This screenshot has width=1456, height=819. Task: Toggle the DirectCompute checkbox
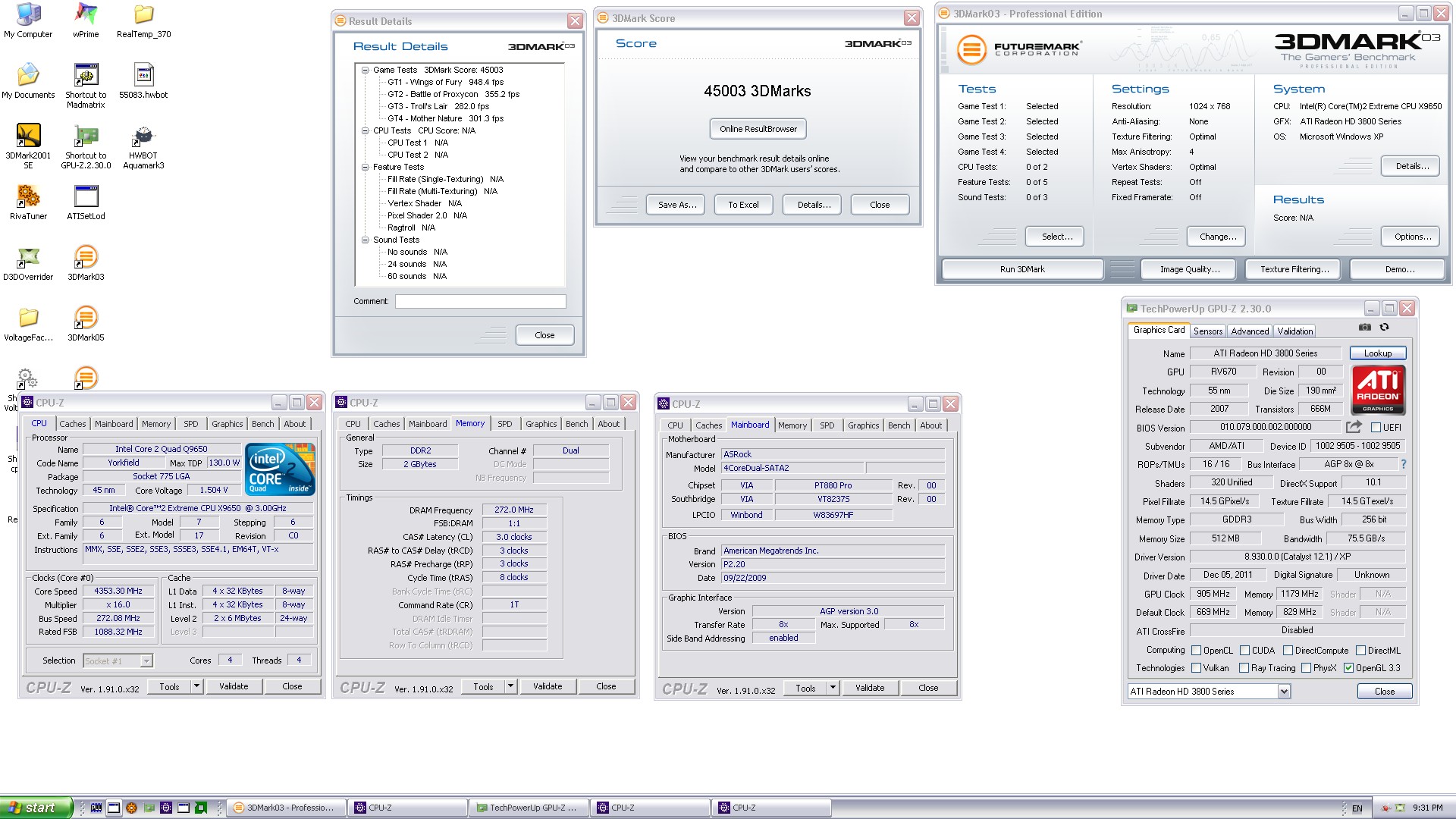1288,651
